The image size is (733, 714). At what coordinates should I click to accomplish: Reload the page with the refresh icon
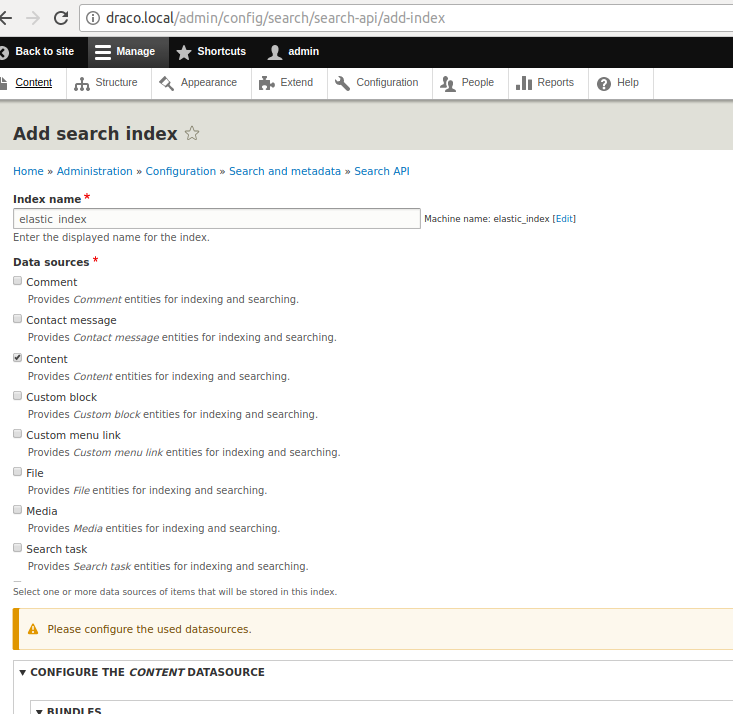[x=61, y=18]
